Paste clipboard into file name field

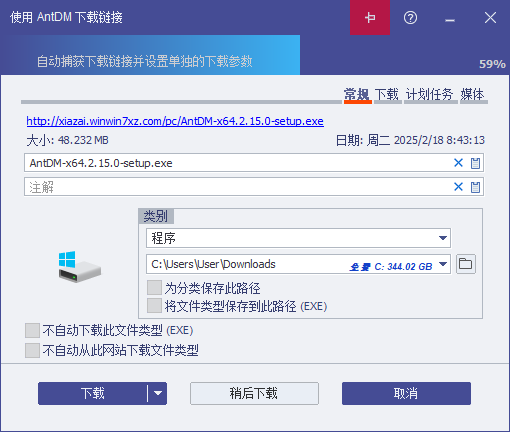coord(475,163)
